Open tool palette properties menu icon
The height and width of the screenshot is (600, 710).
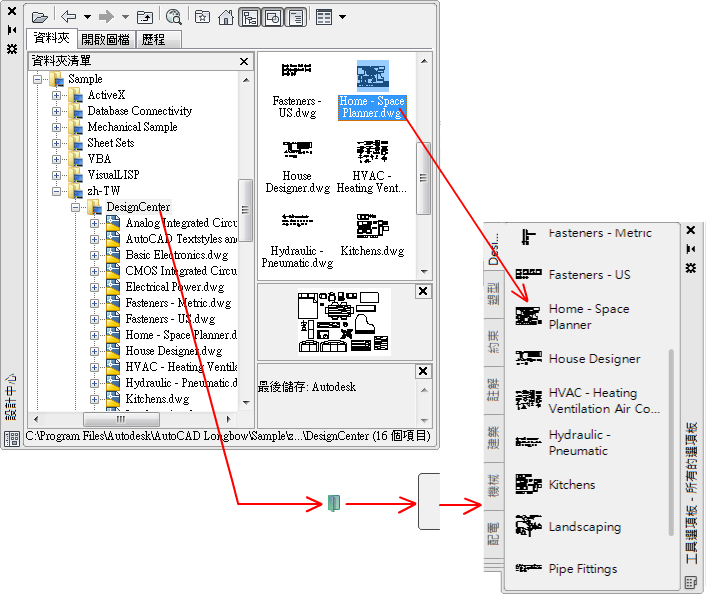tap(691, 268)
